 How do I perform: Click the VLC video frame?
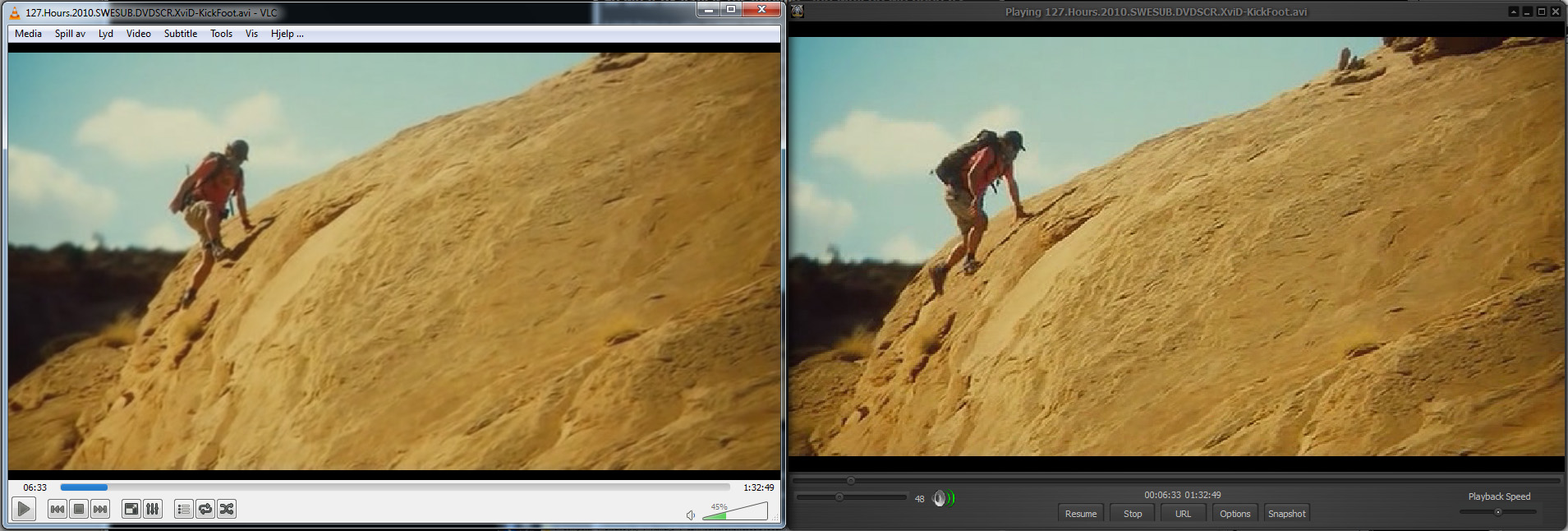coord(394,261)
